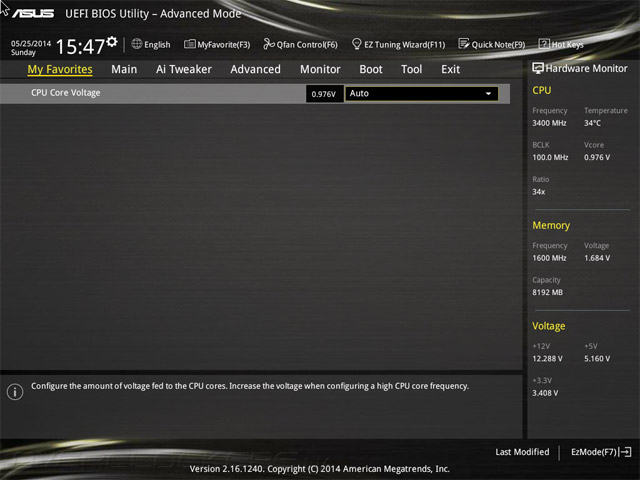Click the Qfan Control fan icon
Viewport: 640px width, 480px height.
[x=269, y=44]
